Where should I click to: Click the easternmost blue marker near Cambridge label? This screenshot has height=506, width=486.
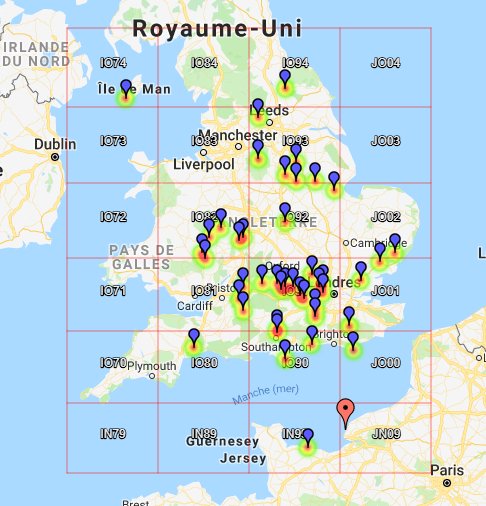tap(395, 243)
